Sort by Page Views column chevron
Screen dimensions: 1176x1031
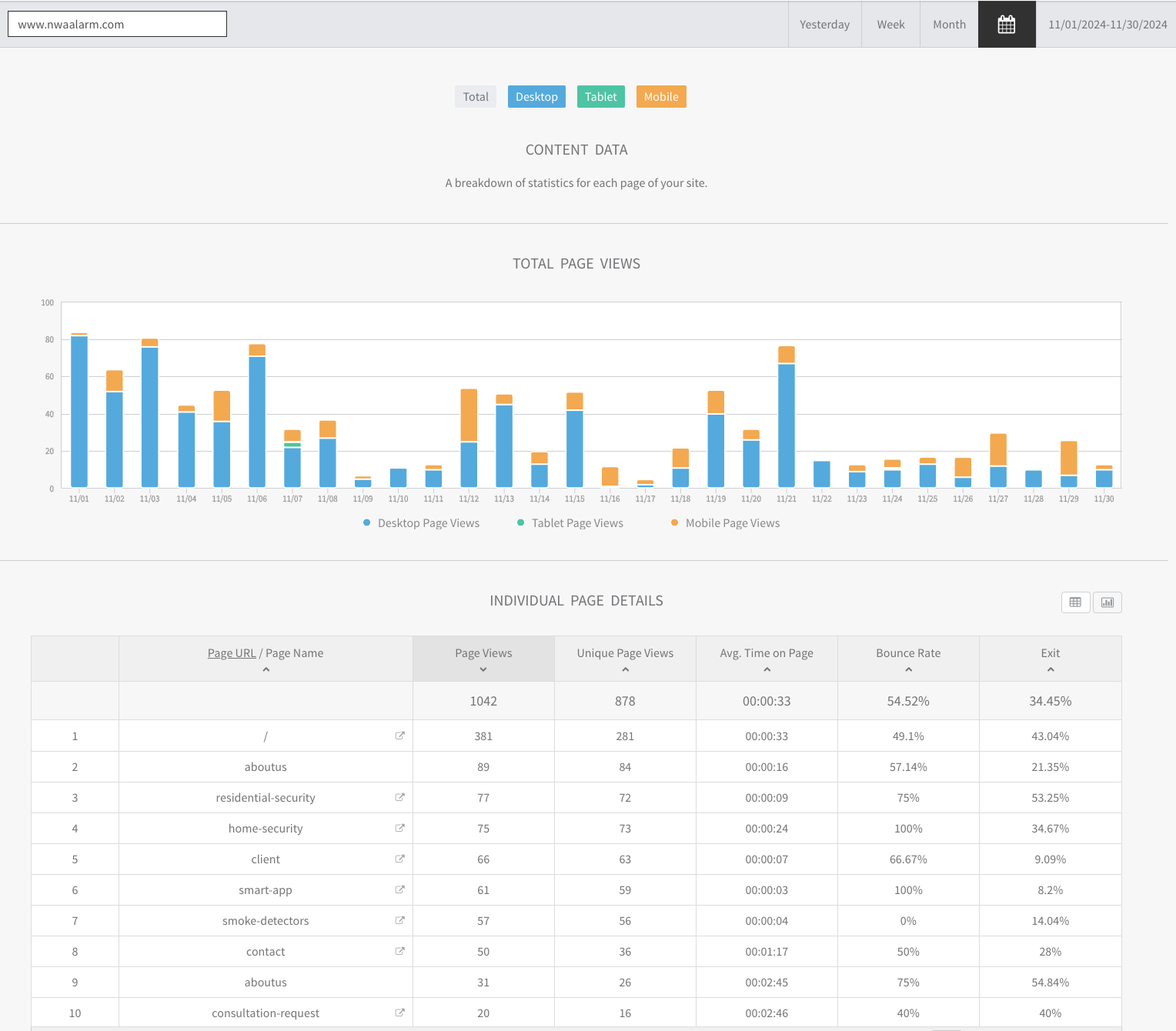coord(483,669)
